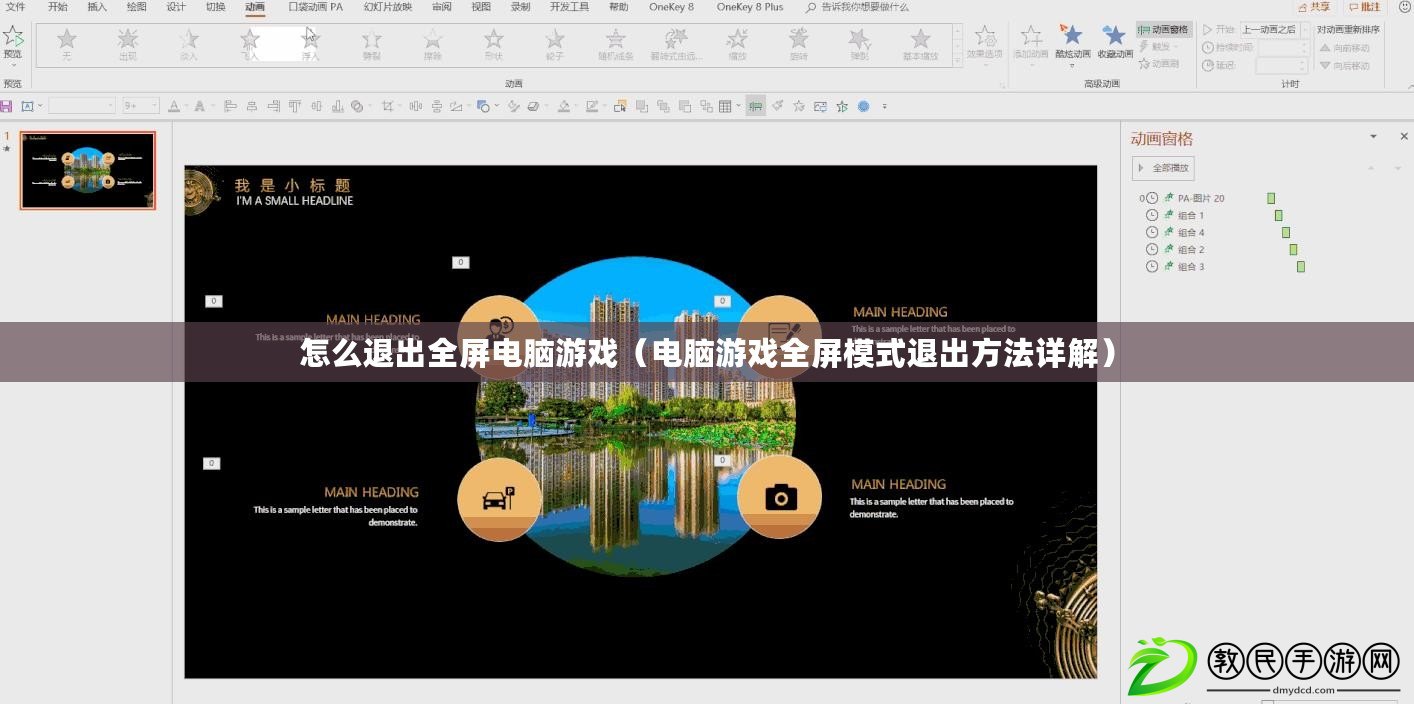
Task: Select slide 1 thumbnail
Action: 88,171
